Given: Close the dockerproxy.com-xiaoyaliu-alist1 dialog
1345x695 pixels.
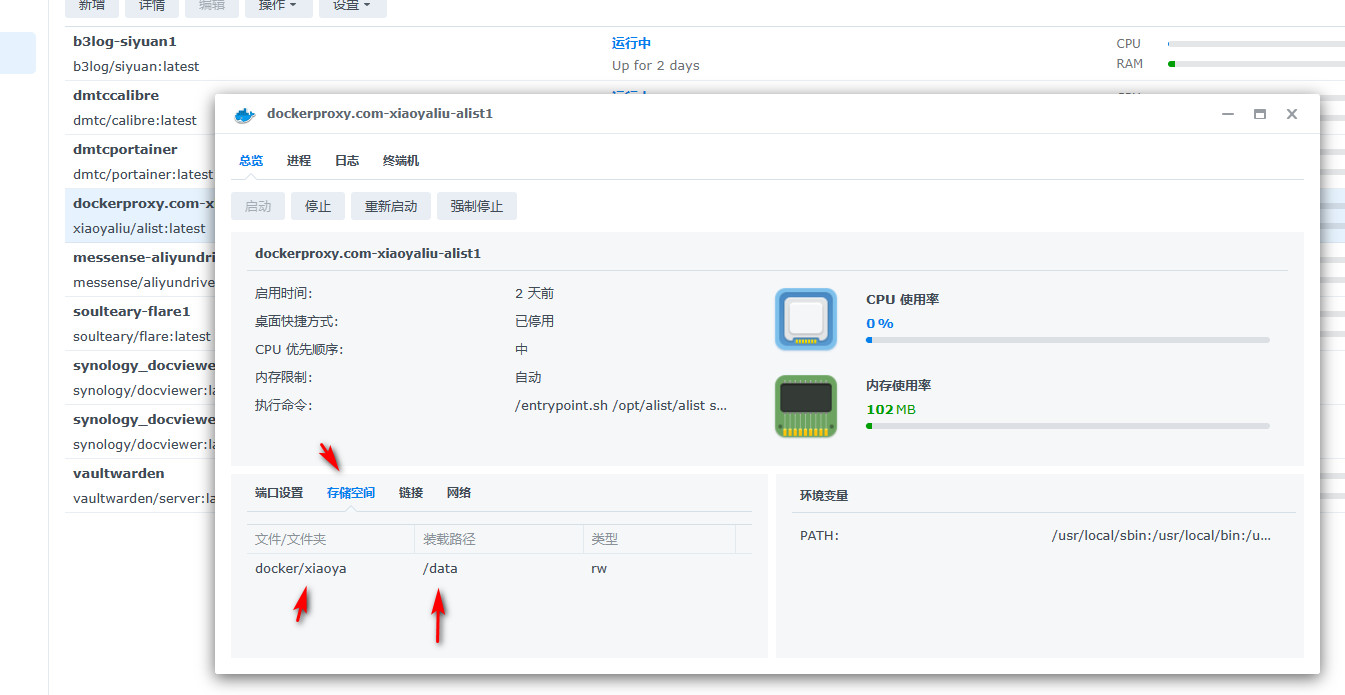Looking at the screenshot, I should click(x=1292, y=114).
